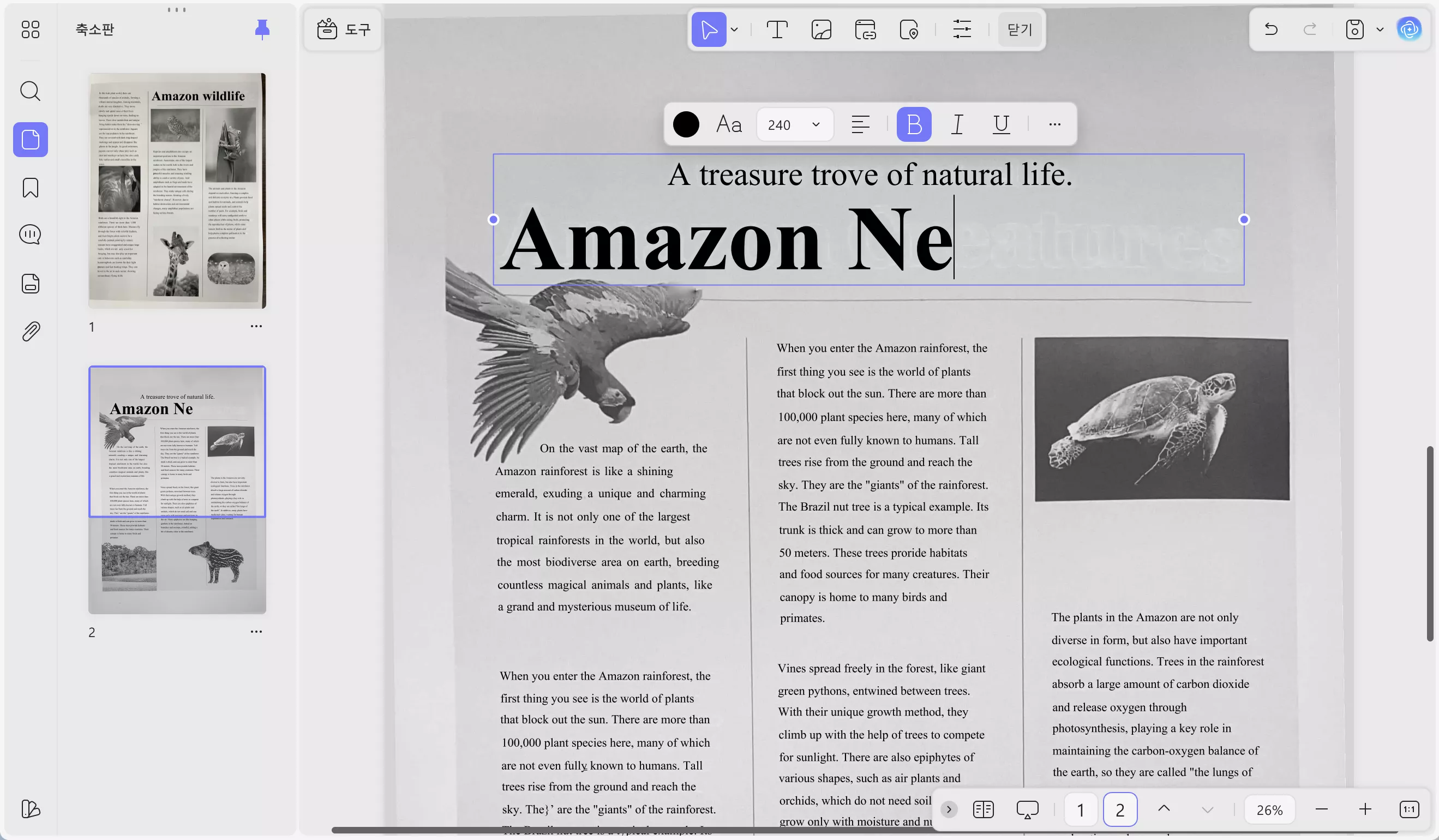Toggle Underline formatting
1439x840 pixels.
click(x=1001, y=124)
